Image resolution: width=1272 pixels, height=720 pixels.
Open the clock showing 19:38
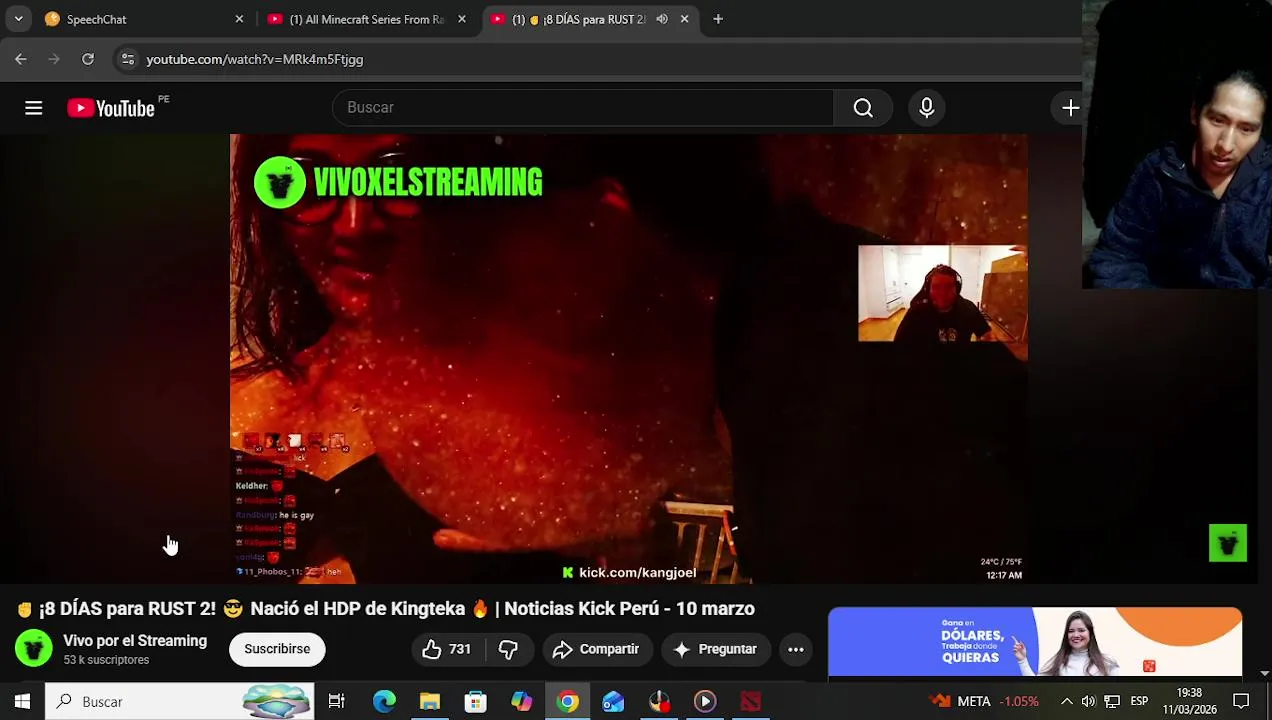click(1189, 701)
